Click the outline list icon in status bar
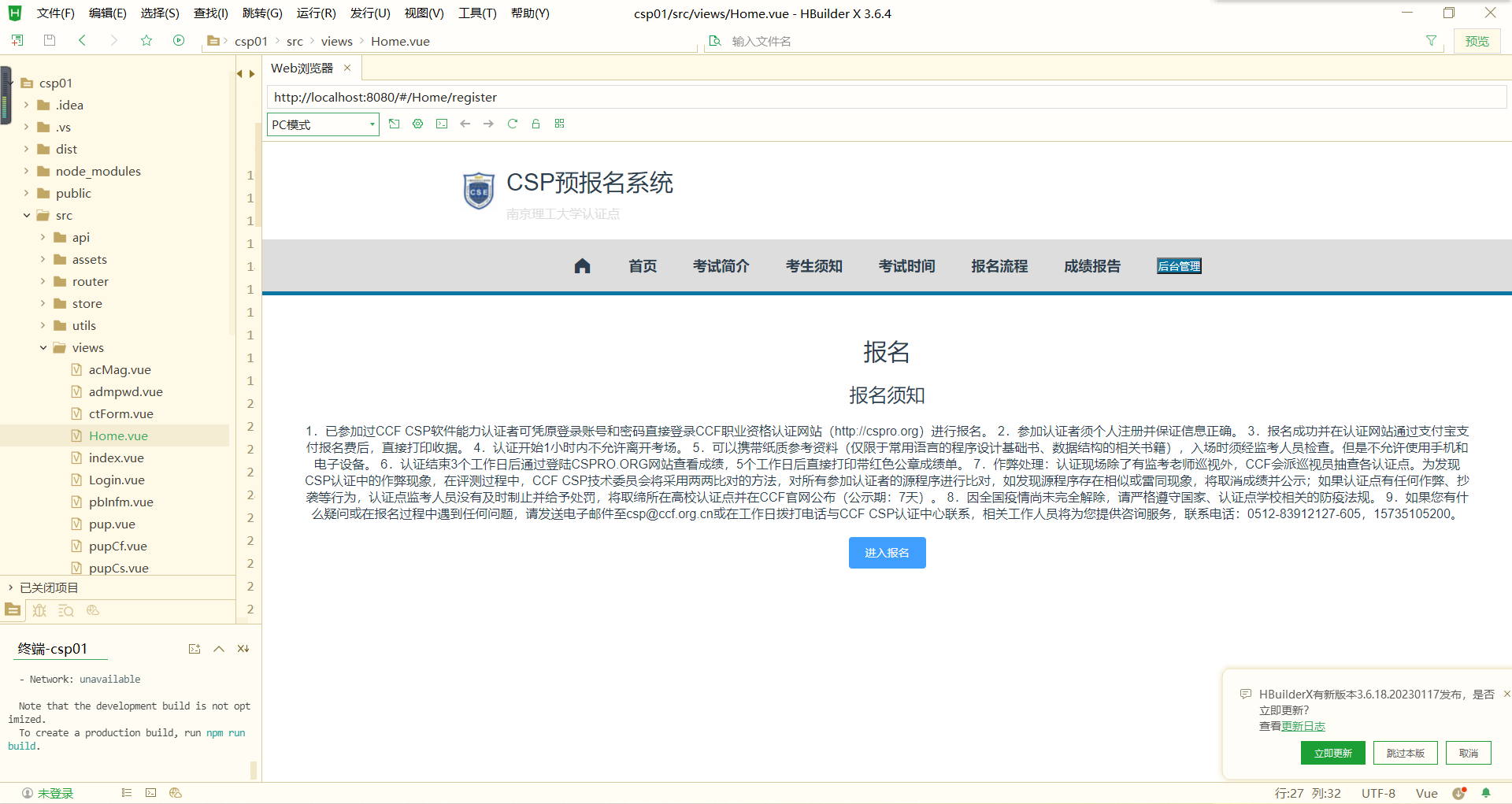 (127, 793)
